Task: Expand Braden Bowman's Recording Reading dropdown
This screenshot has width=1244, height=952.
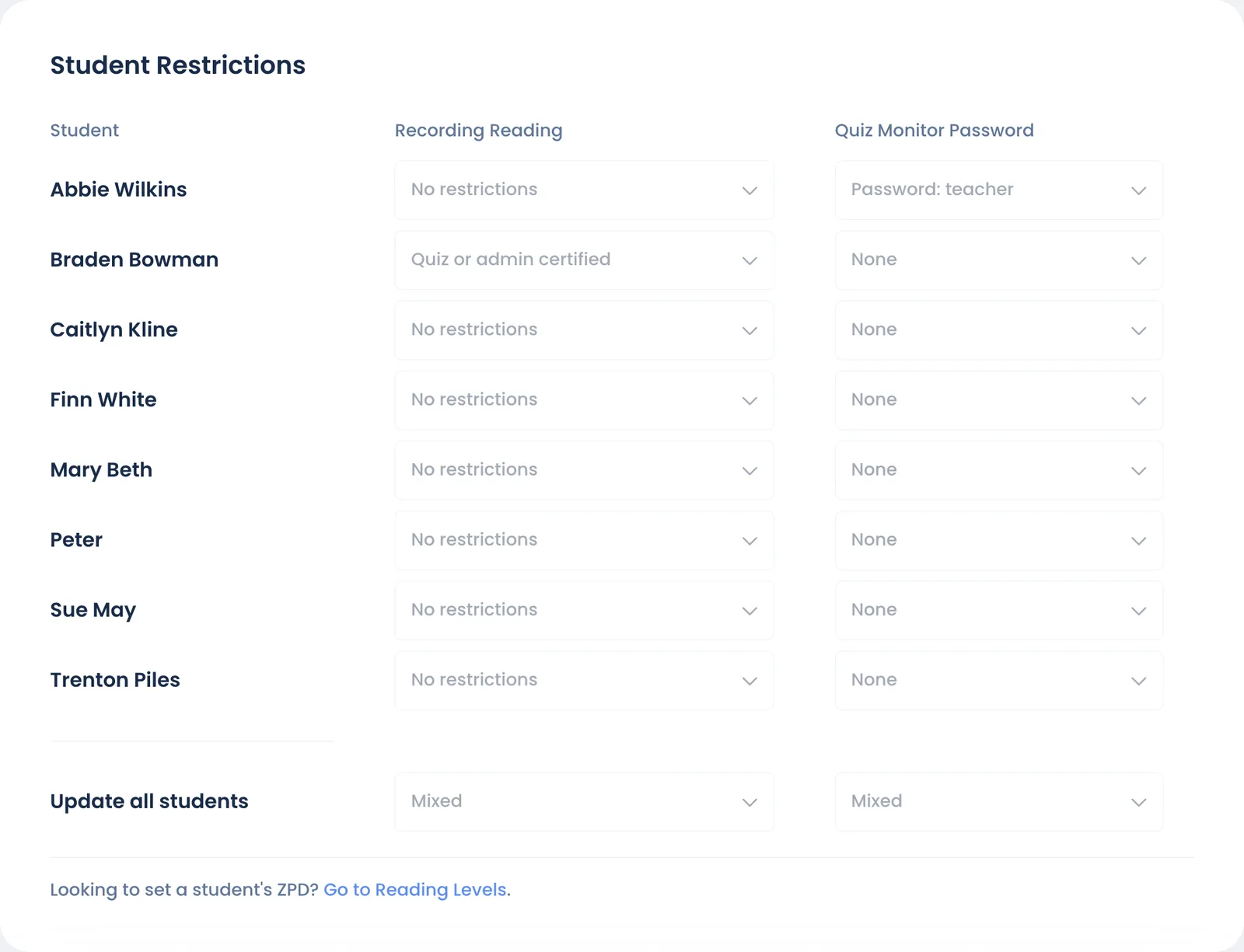Action: pos(584,260)
